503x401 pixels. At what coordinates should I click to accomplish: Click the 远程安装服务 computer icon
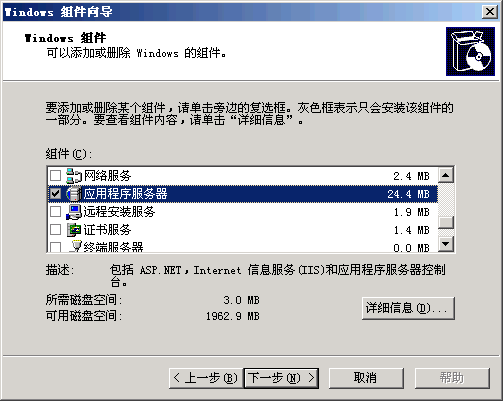74,212
